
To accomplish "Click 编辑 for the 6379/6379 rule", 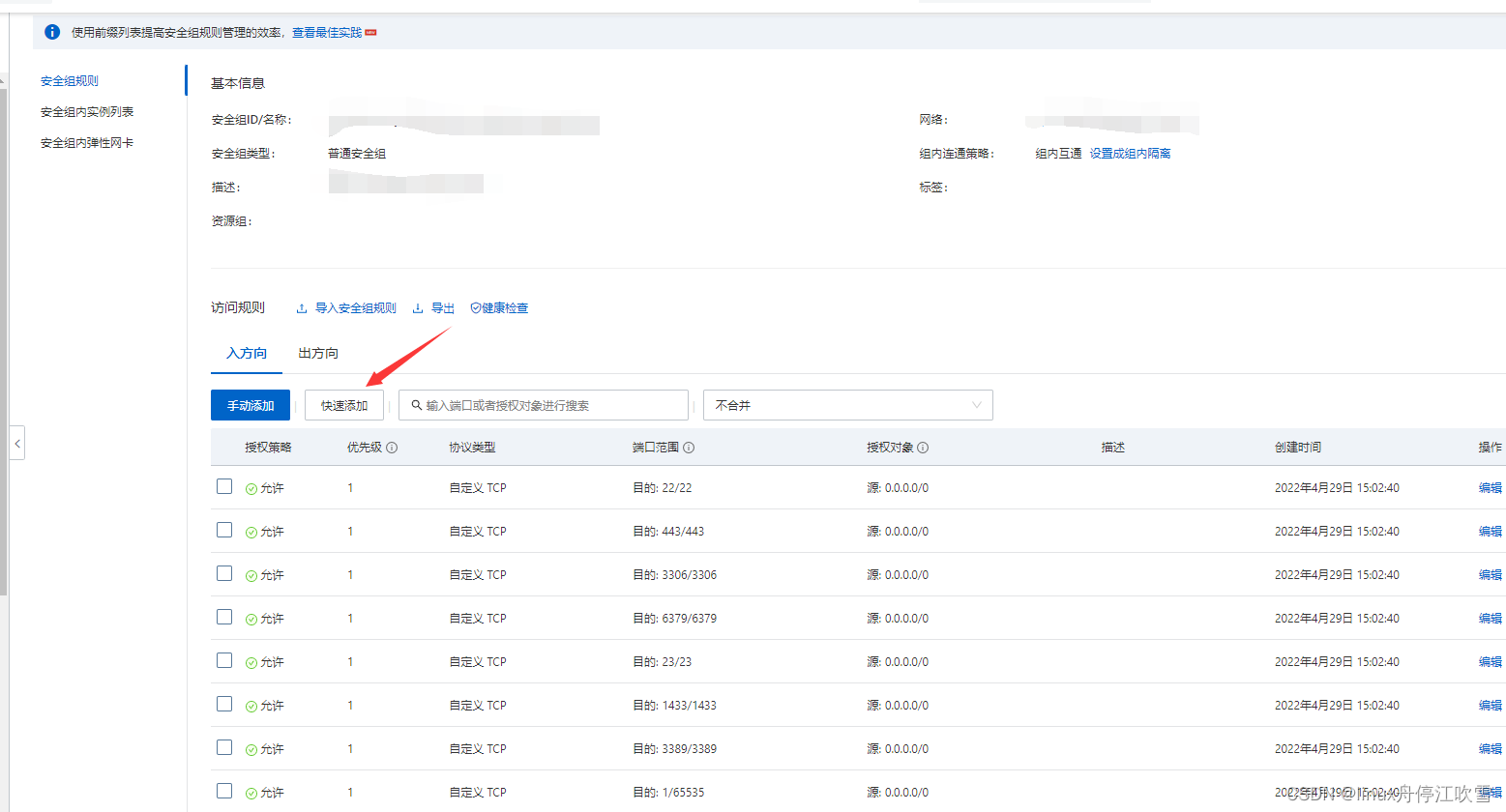I will click(1491, 619).
